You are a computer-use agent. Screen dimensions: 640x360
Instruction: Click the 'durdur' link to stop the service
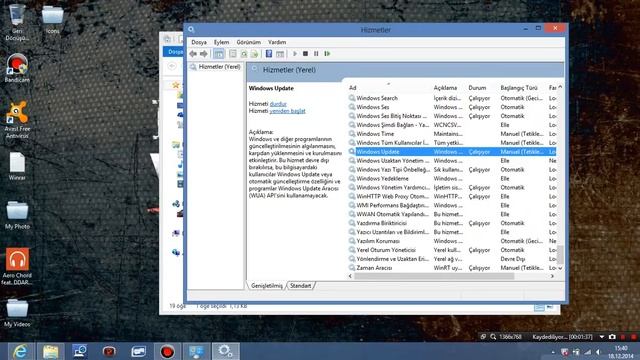tap(278, 104)
